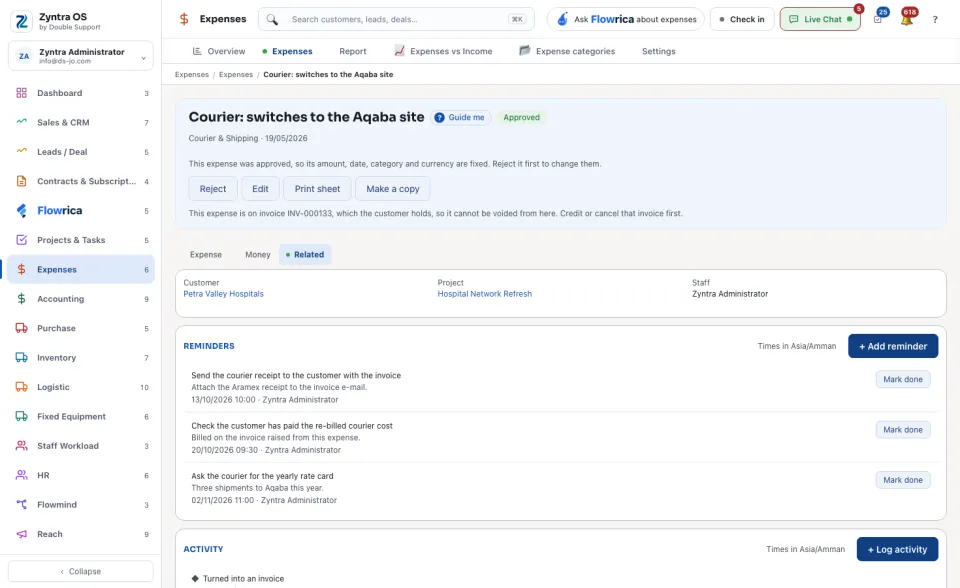Screen dimensions: 960x588
Task: Open notifications bell with 618 badge
Action: 907,19
